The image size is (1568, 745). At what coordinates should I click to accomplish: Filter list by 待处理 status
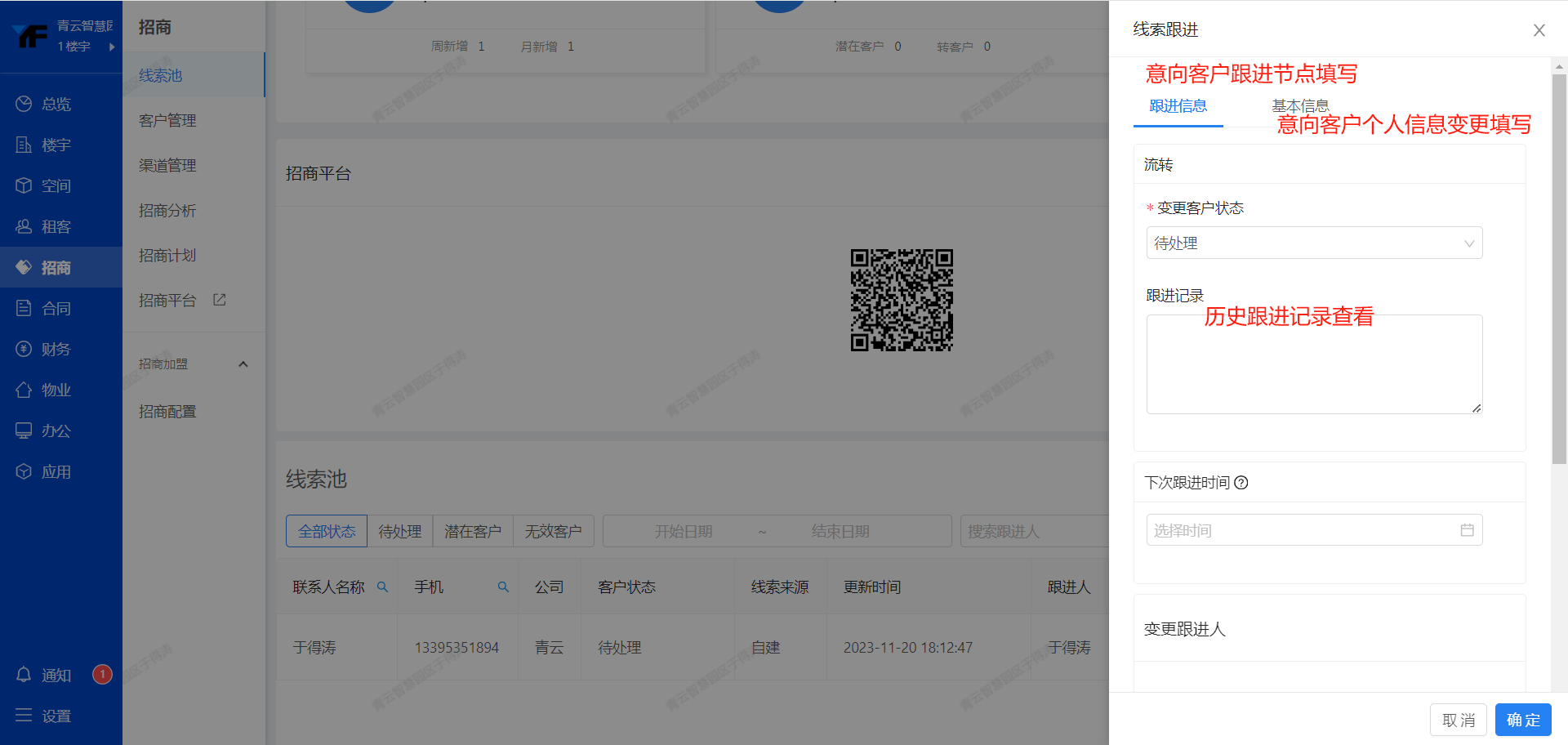point(399,531)
